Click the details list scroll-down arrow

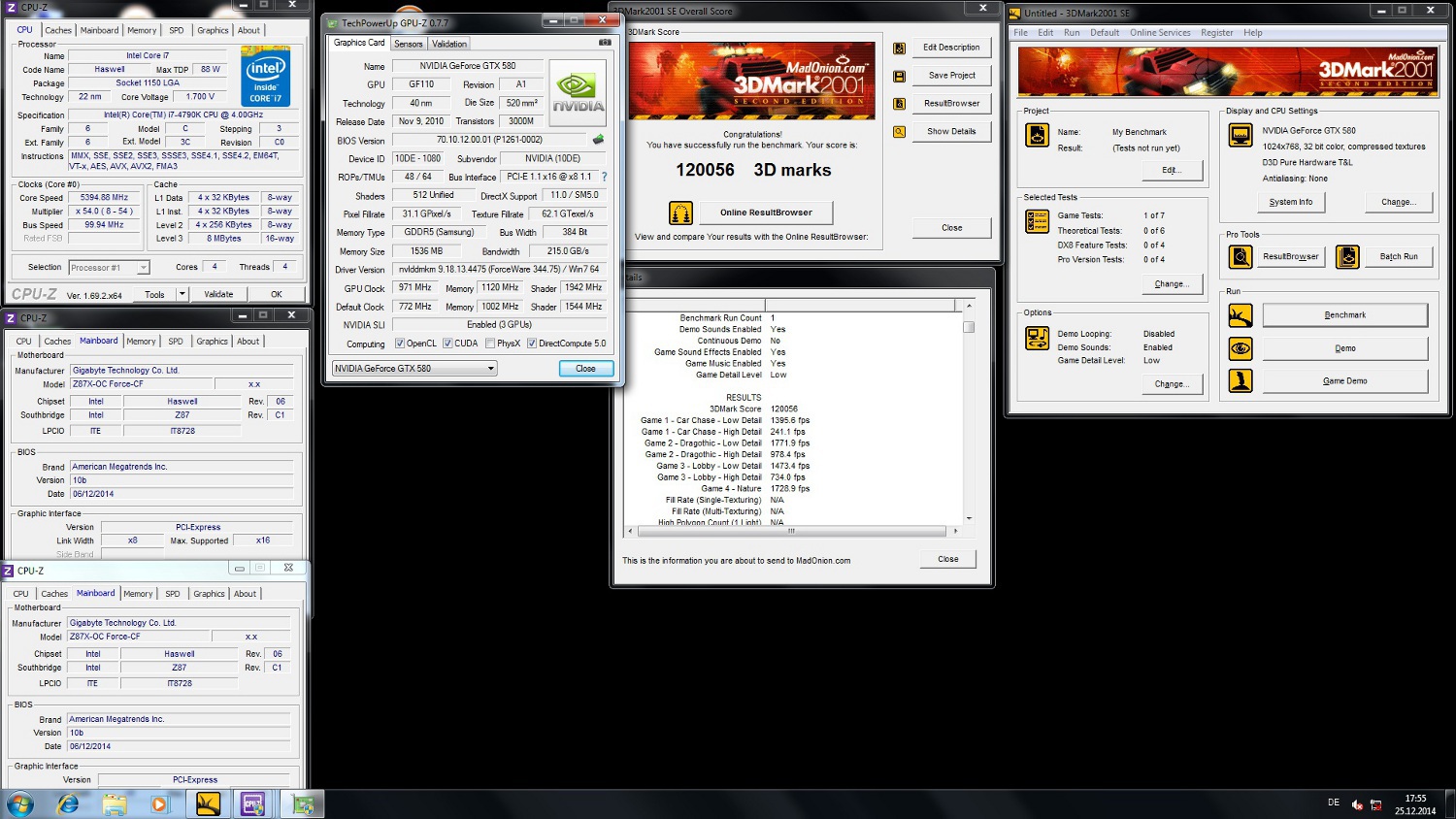click(x=968, y=519)
